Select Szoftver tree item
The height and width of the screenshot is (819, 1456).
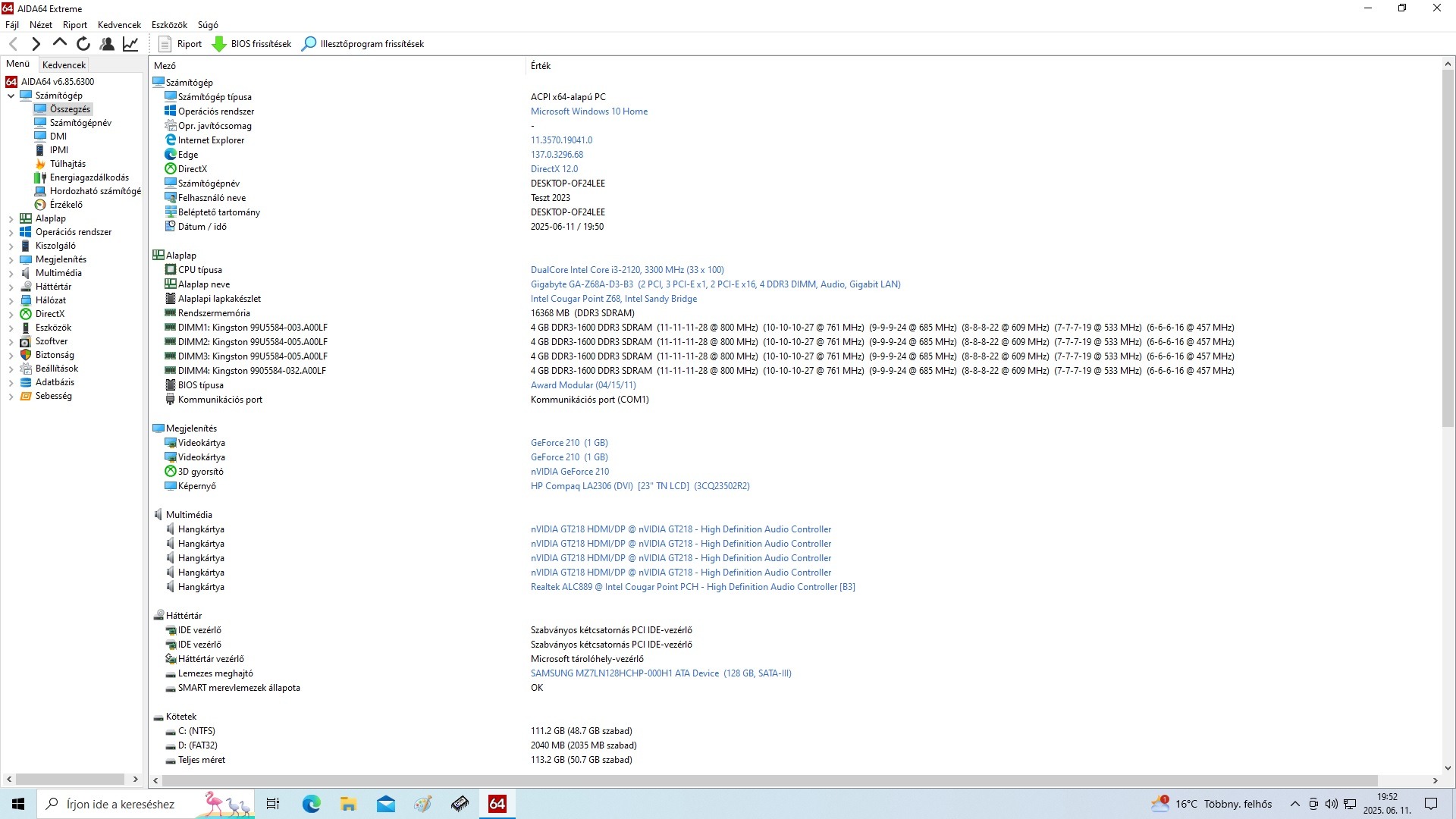click(x=52, y=341)
